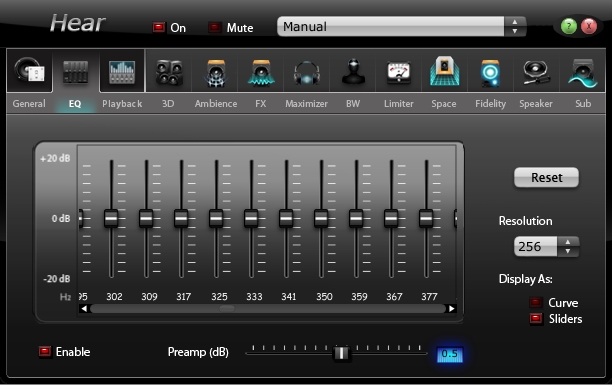
Task: Click the 333 Hz slider handle
Action: coord(251,218)
